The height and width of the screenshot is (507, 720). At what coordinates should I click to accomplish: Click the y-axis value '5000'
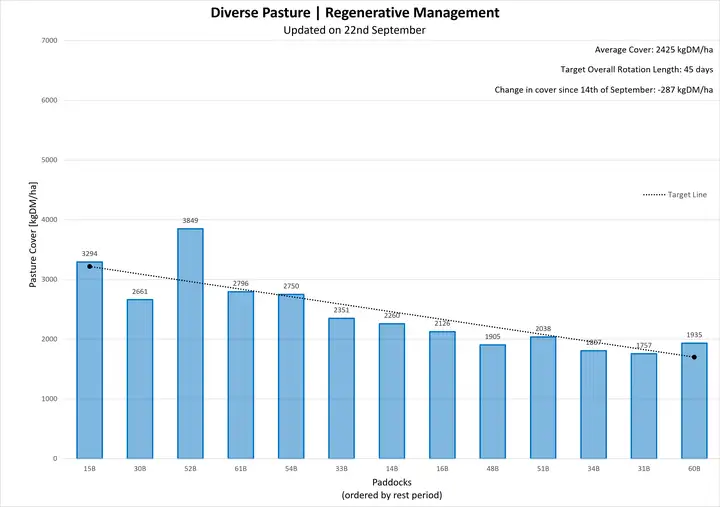(50, 160)
